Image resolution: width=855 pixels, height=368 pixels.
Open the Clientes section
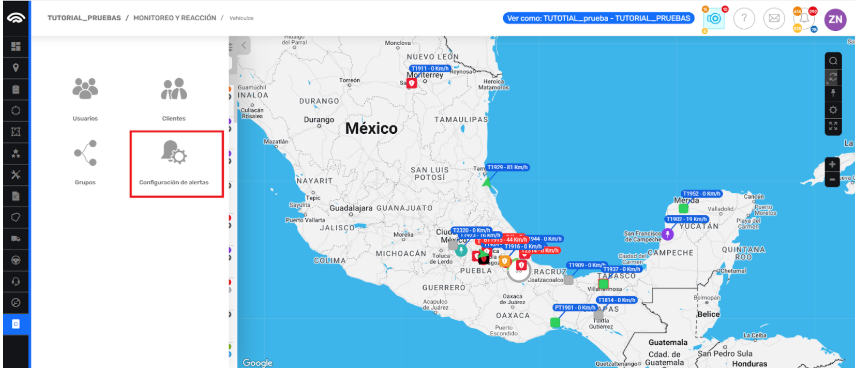[173, 99]
